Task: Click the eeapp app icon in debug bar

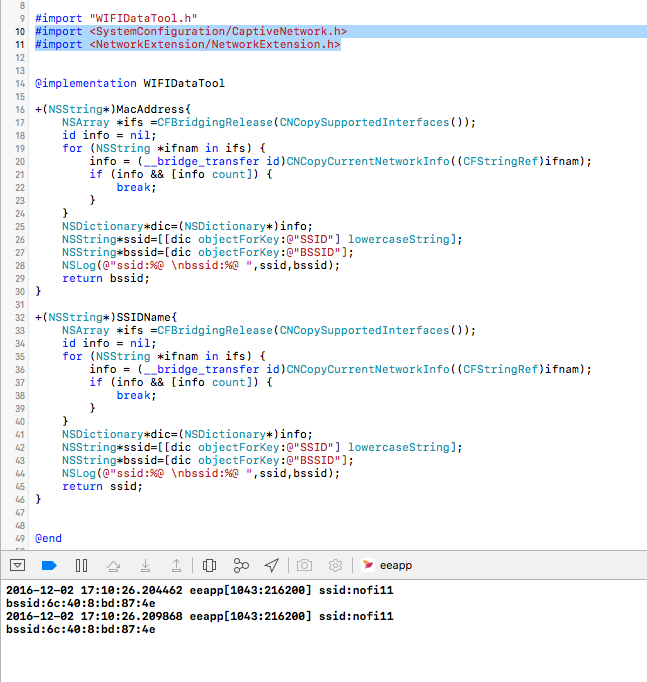Action: click(368, 565)
